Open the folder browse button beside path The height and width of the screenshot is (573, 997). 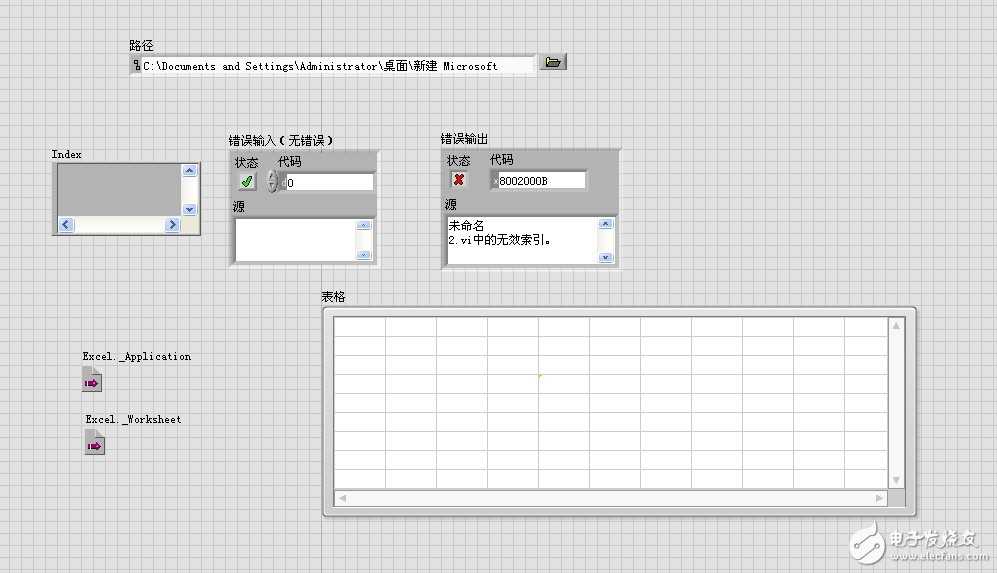[x=553, y=62]
